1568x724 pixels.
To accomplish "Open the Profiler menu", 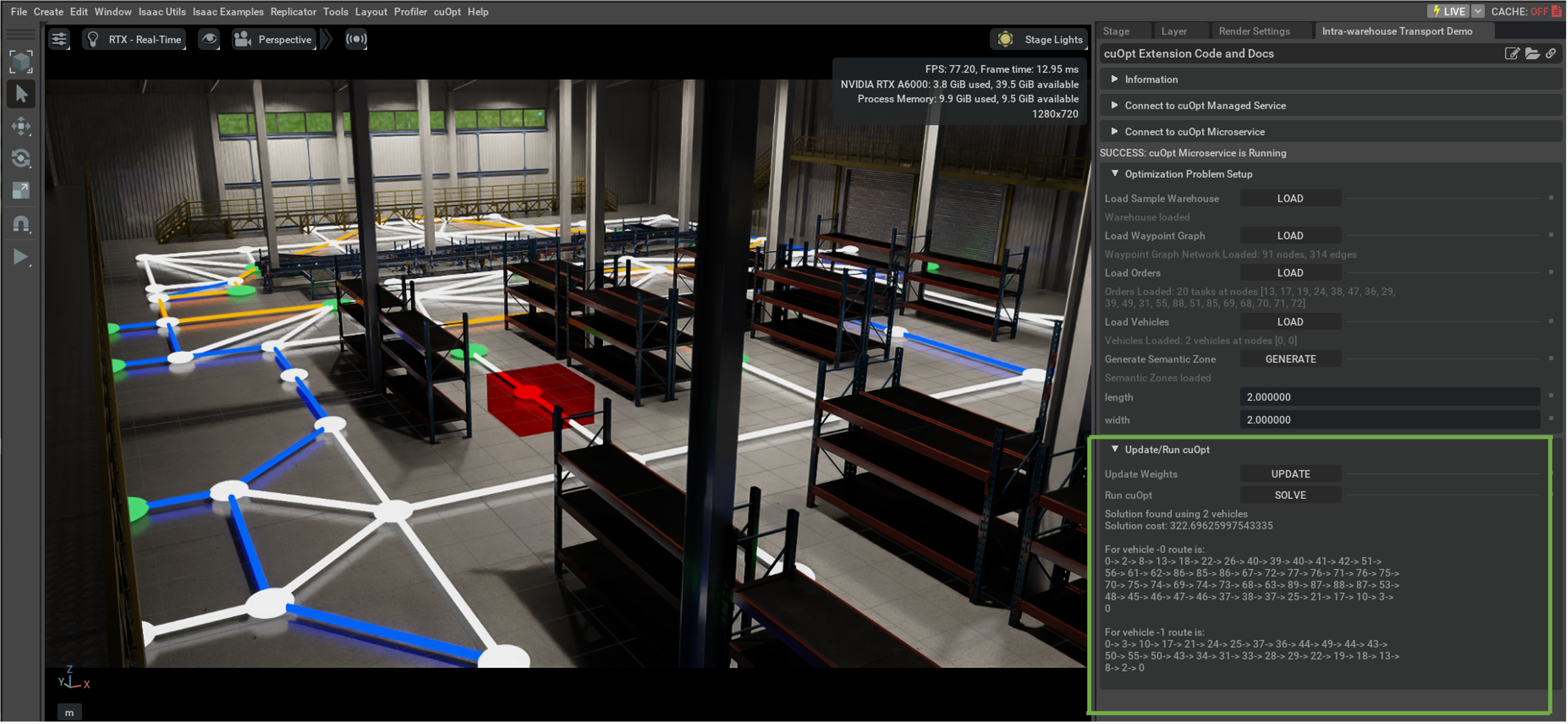I will point(411,12).
